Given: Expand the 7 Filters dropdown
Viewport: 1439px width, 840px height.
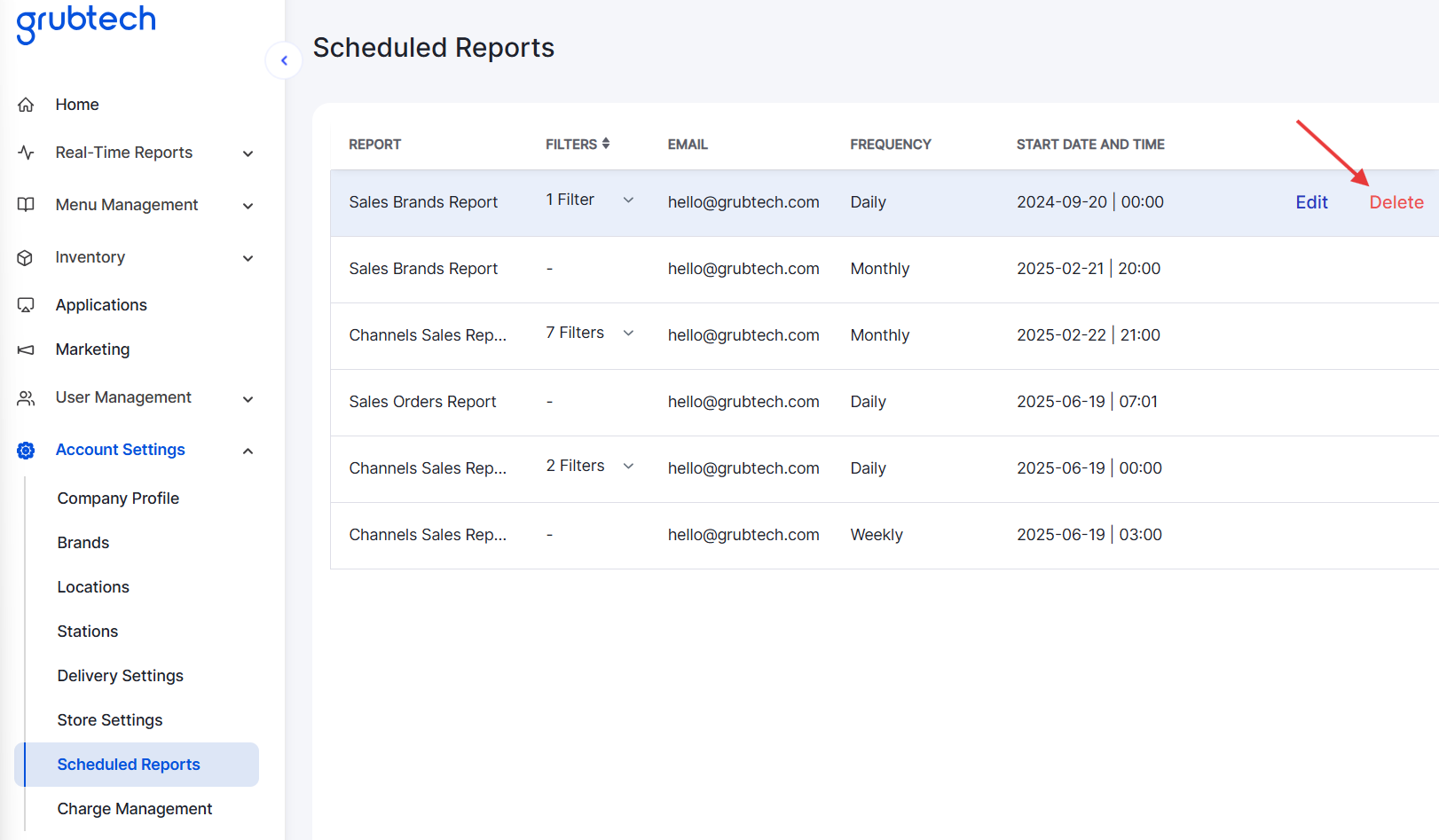Looking at the screenshot, I should coord(628,334).
